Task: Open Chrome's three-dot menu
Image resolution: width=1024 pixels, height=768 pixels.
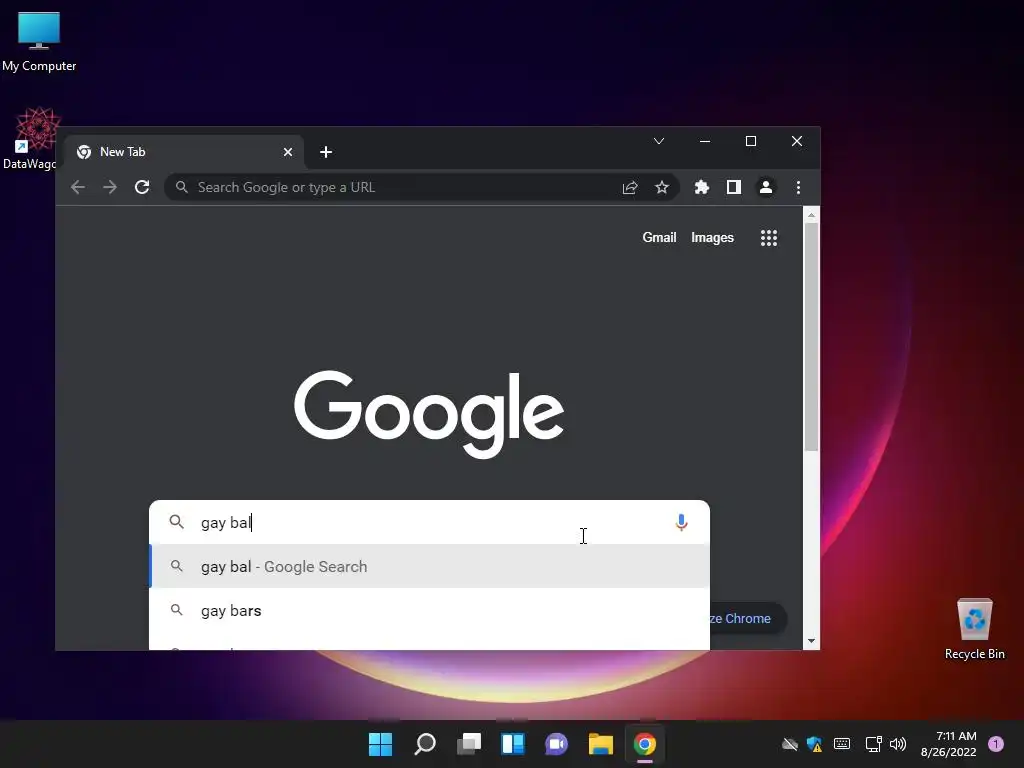Action: tap(798, 187)
